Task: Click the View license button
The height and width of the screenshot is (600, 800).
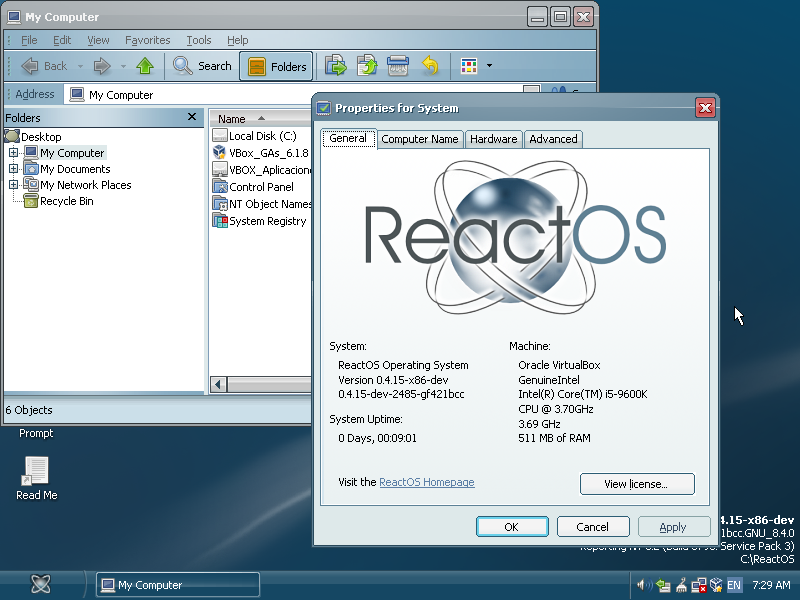Action: [637, 483]
